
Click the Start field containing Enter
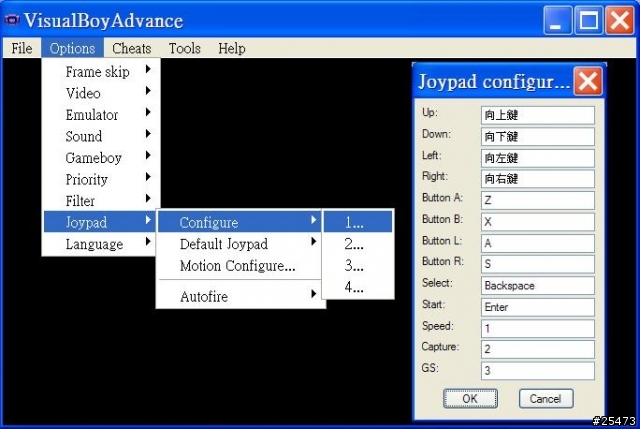click(x=538, y=307)
